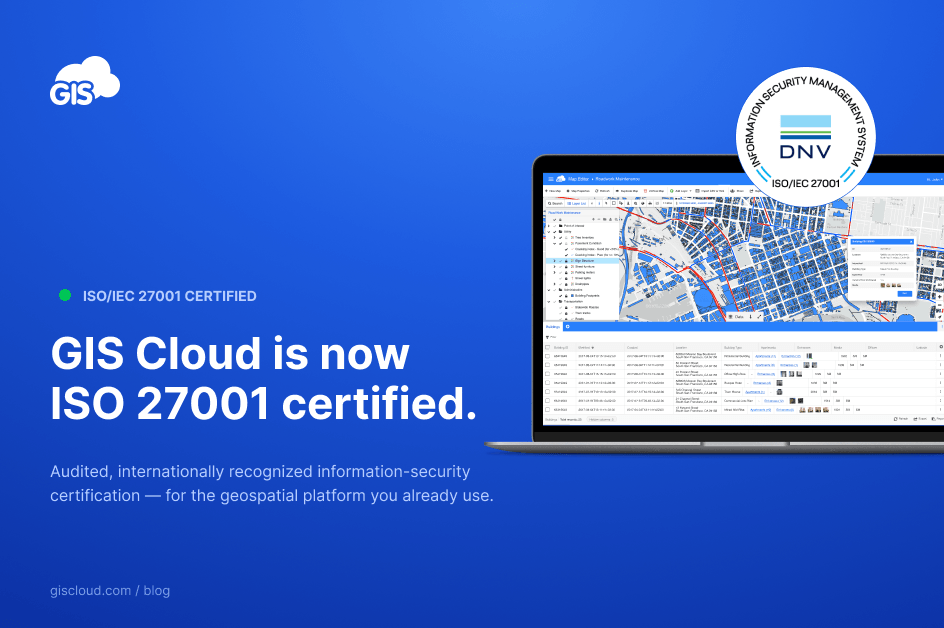Tick the select-all checkbox in the table header
The width and height of the screenshot is (944, 628).
pyautogui.click(x=547, y=347)
